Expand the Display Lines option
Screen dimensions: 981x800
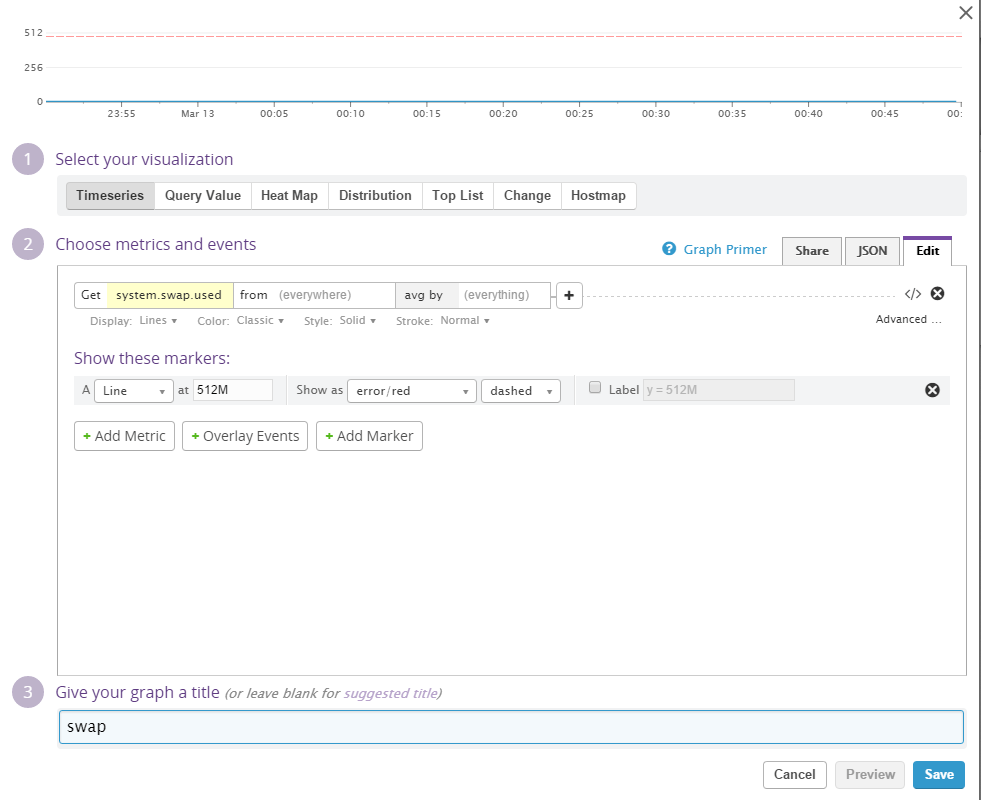(x=158, y=321)
